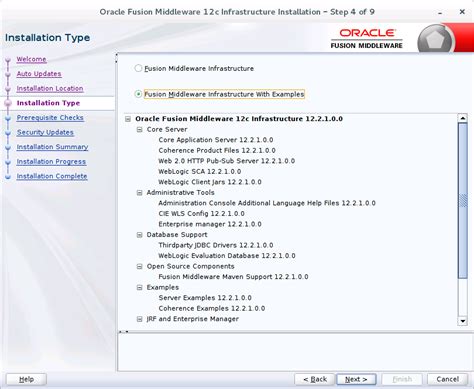This screenshot has width=474, height=389.
Task: Select Coherence Product Files 12.2.1.0.0
Action: click(x=217, y=151)
